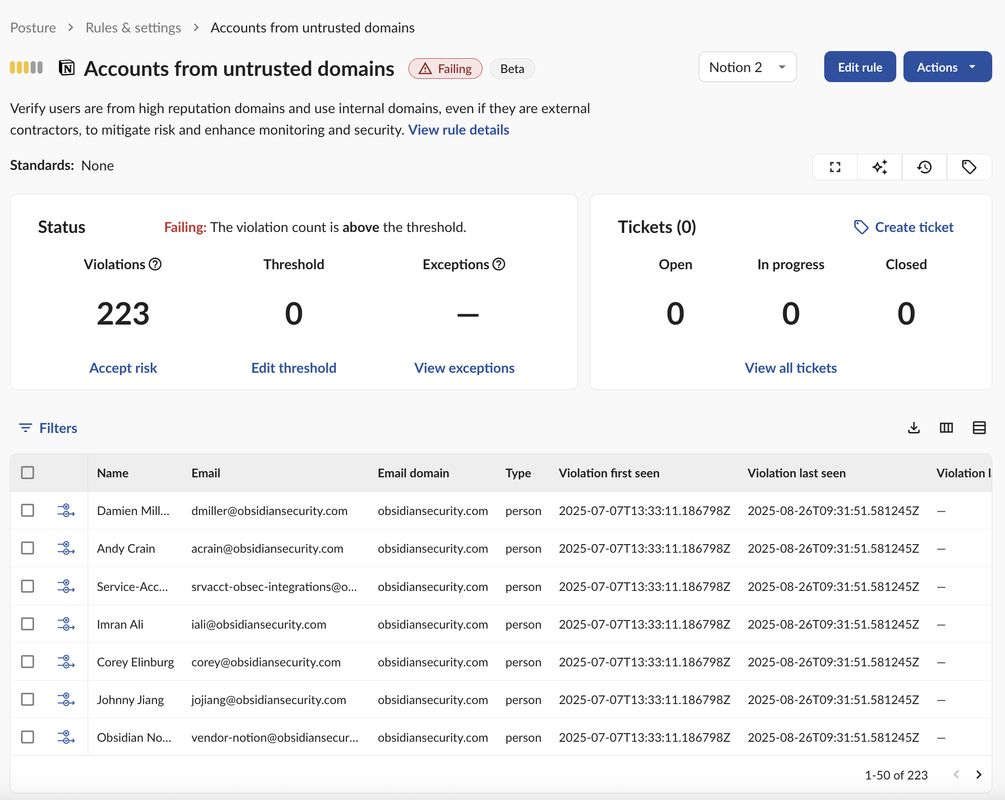Click the Create ticket link
The height and width of the screenshot is (800, 1005).
click(914, 227)
